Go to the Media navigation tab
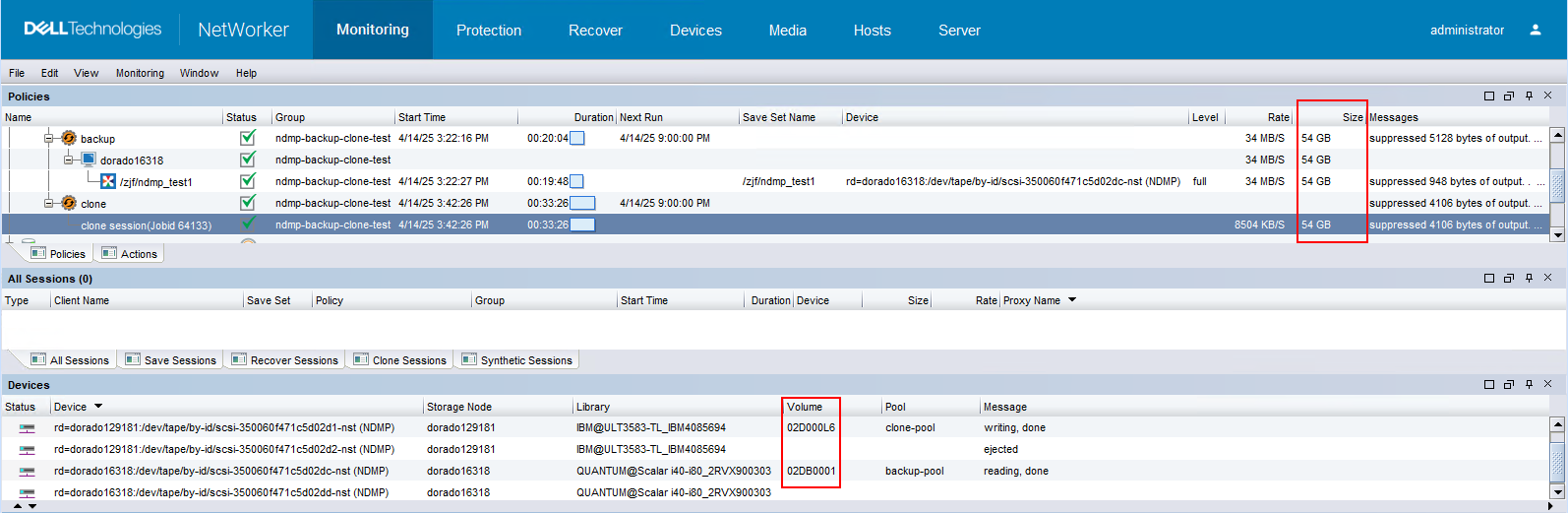Viewport: 1568px width, 513px height. tap(788, 31)
